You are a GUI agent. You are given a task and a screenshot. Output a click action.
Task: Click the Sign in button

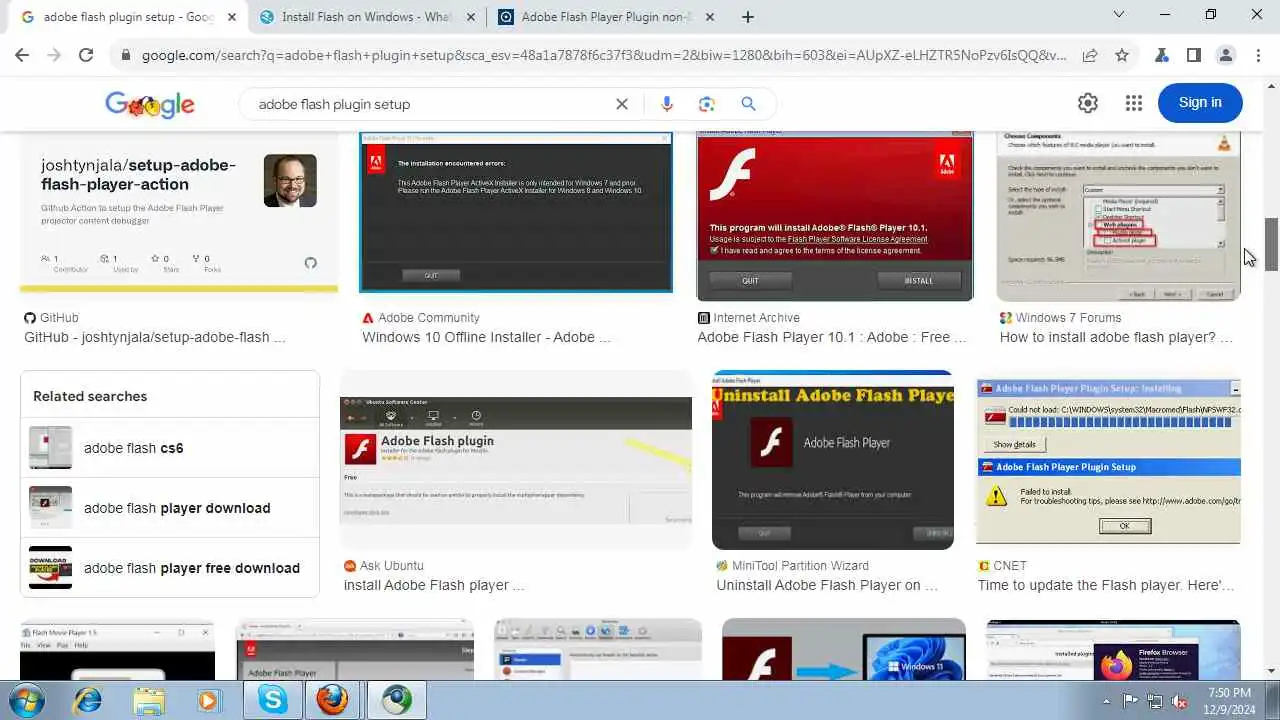tap(1200, 103)
